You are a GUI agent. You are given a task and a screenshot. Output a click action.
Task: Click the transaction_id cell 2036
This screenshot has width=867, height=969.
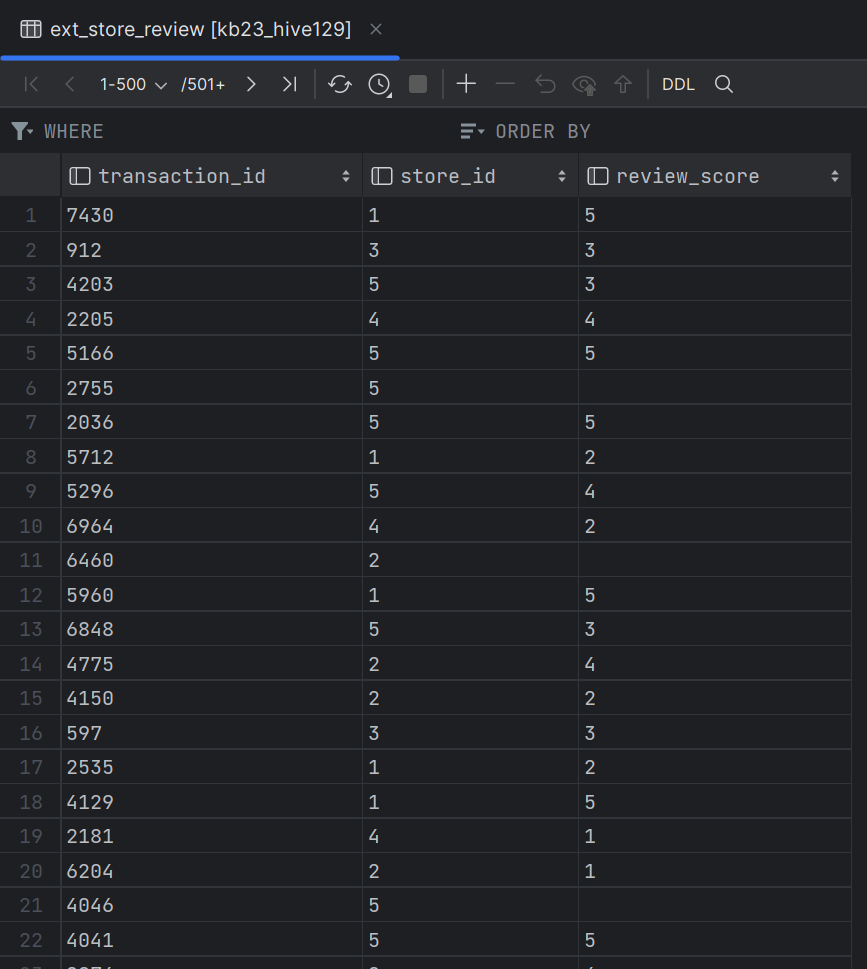point(211,422)
